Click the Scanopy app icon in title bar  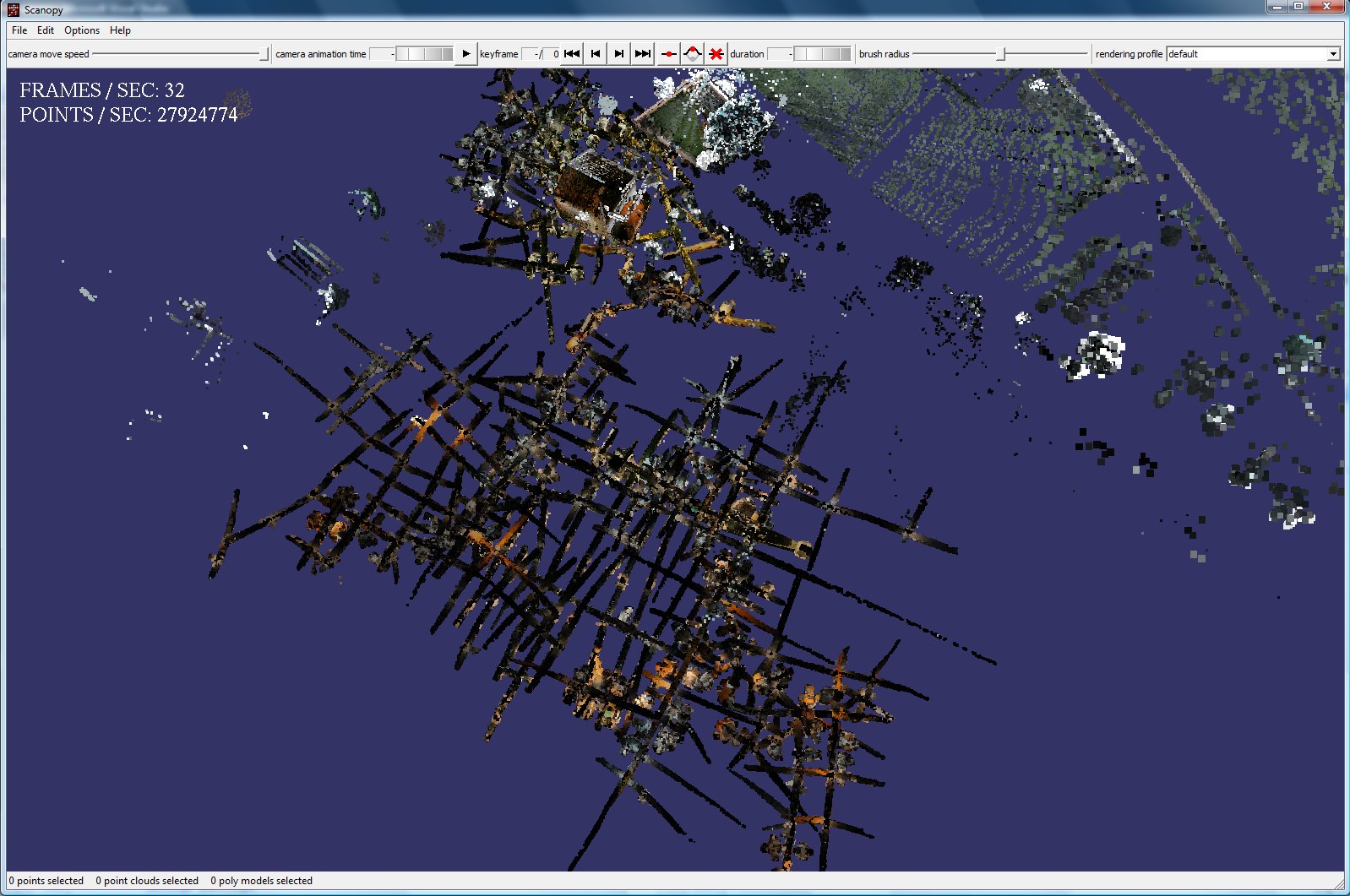pyautogui.click(x=14, y=10)
